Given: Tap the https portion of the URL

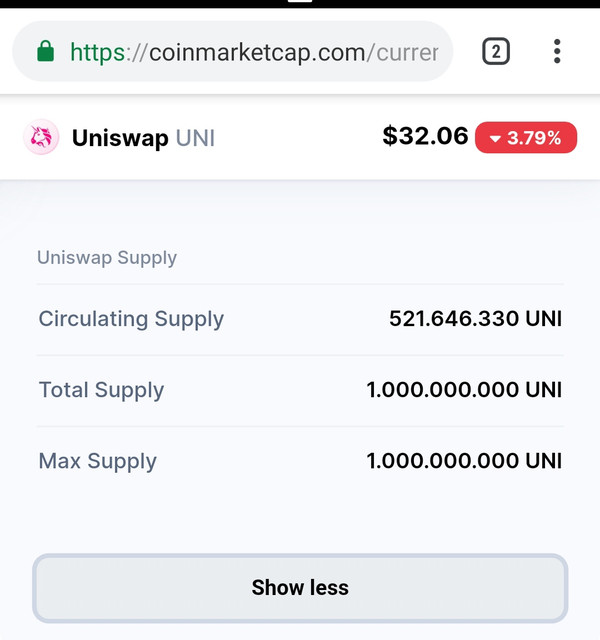Looking at the screenshot, I should 98,52.
